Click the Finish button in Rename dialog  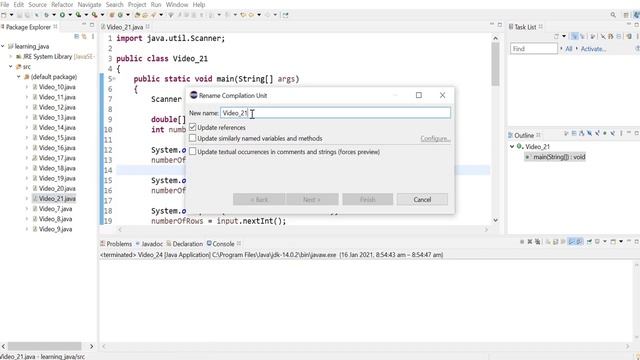pyautogui.click(x=368, y=200)
